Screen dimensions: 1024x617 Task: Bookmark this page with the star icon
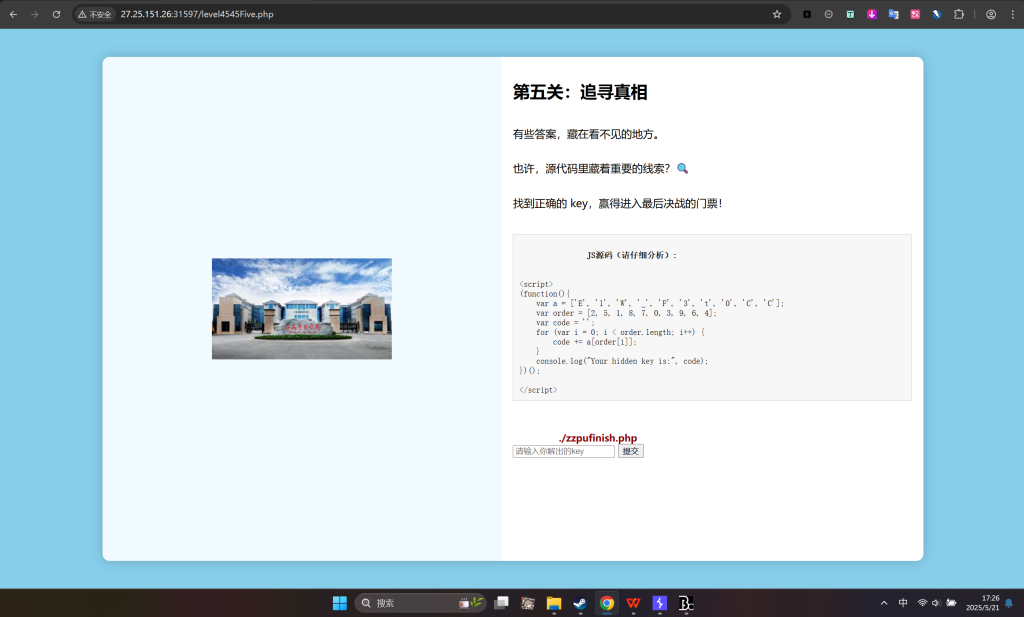click(x=776, y=14)
